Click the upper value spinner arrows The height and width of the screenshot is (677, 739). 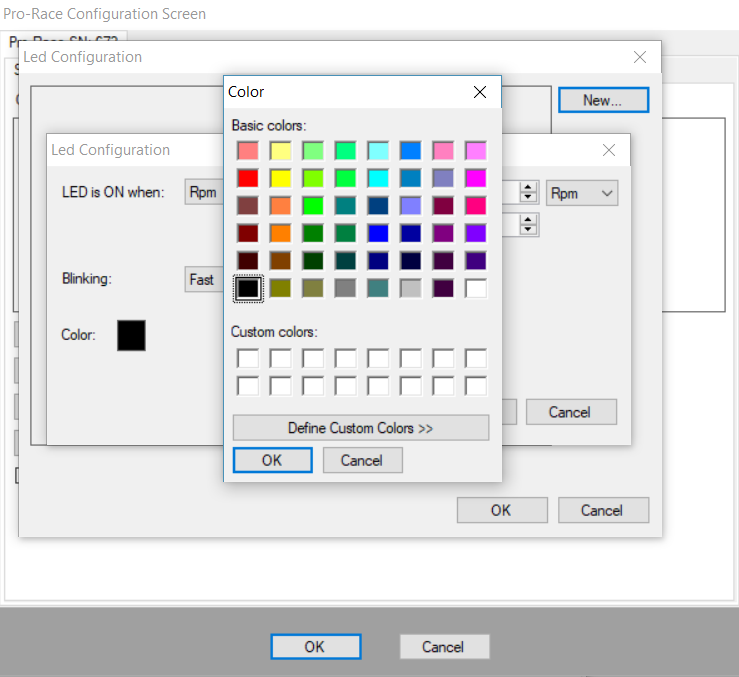[x=529, y=192]
